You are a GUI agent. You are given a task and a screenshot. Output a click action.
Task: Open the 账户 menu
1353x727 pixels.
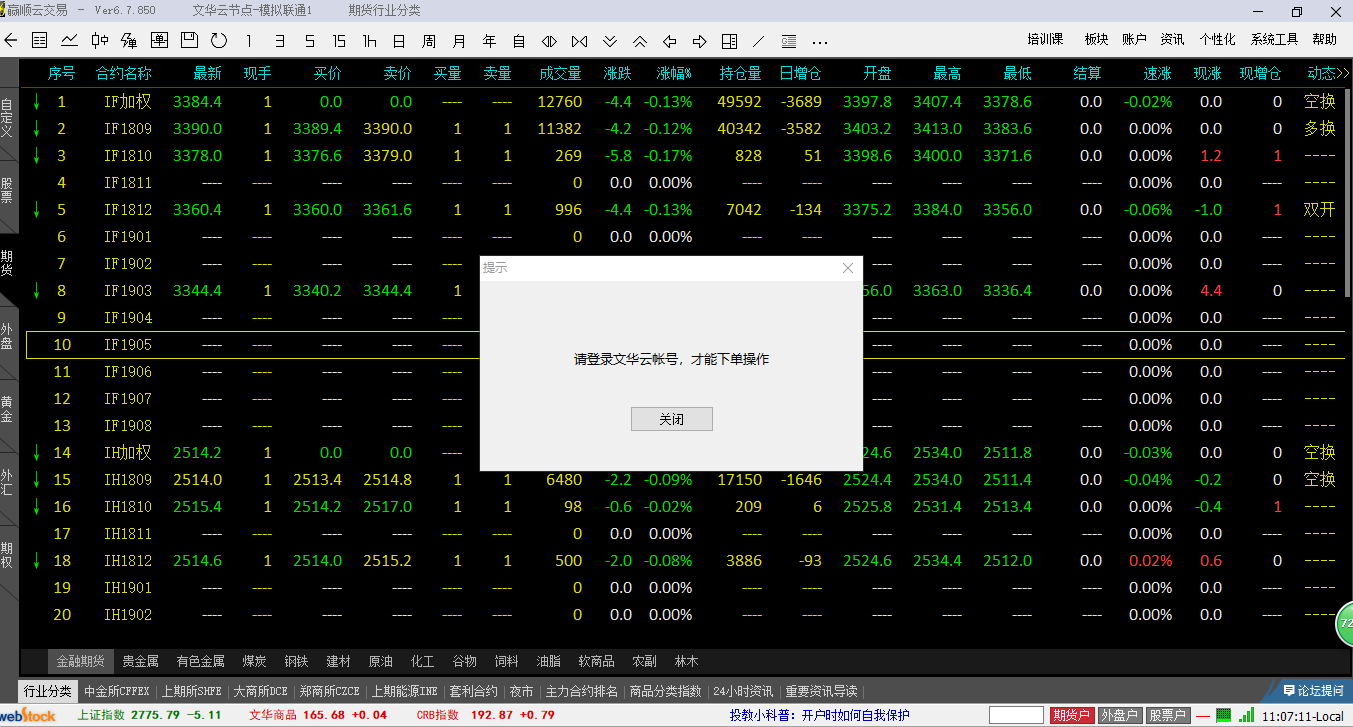coord(1134,40)
